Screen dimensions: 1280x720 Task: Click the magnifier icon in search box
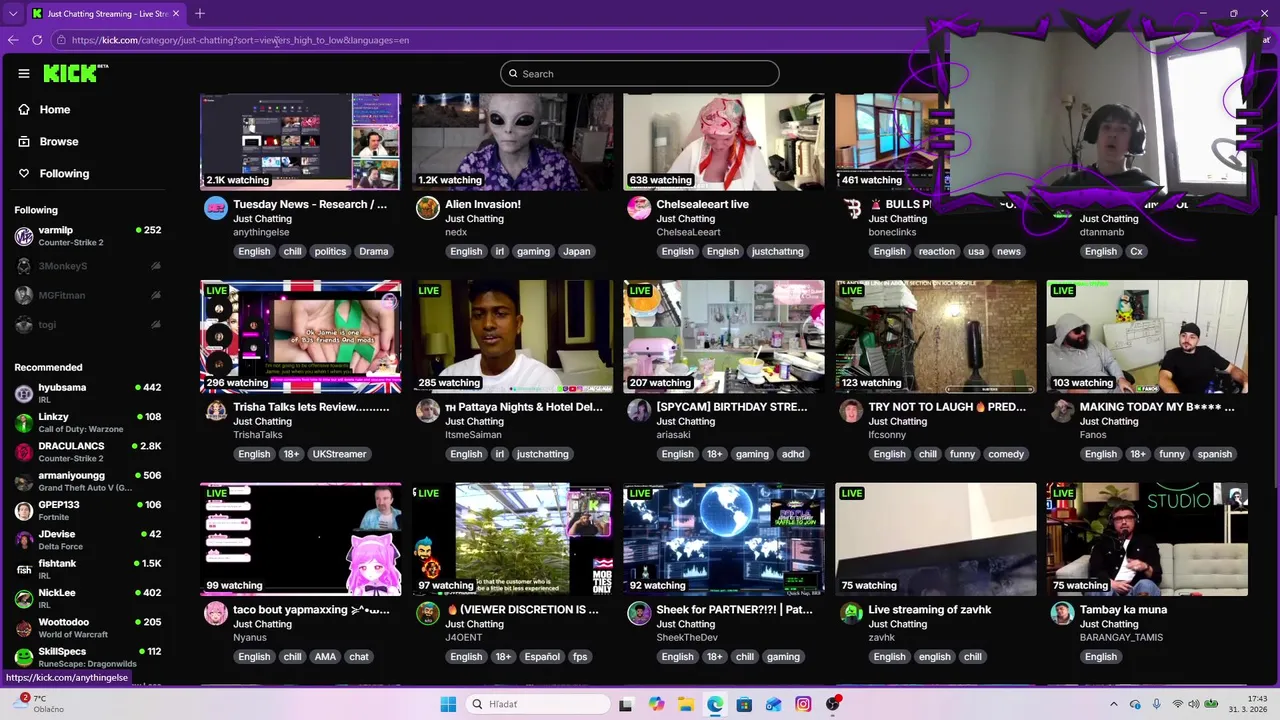pyautogui.click(x=513, y=73)
